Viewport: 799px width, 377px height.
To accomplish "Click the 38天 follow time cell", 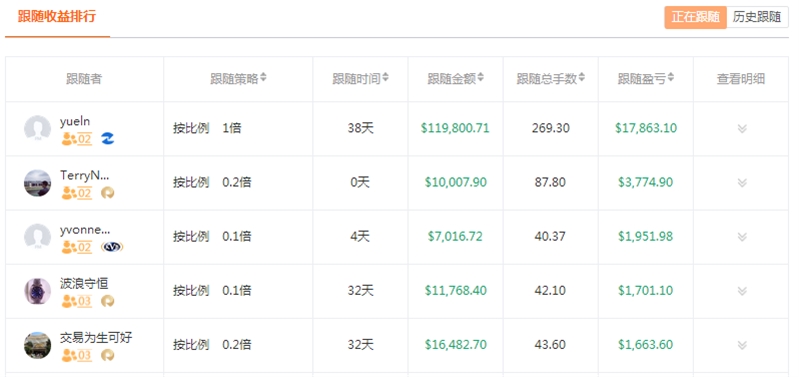I will coord(360,128).
